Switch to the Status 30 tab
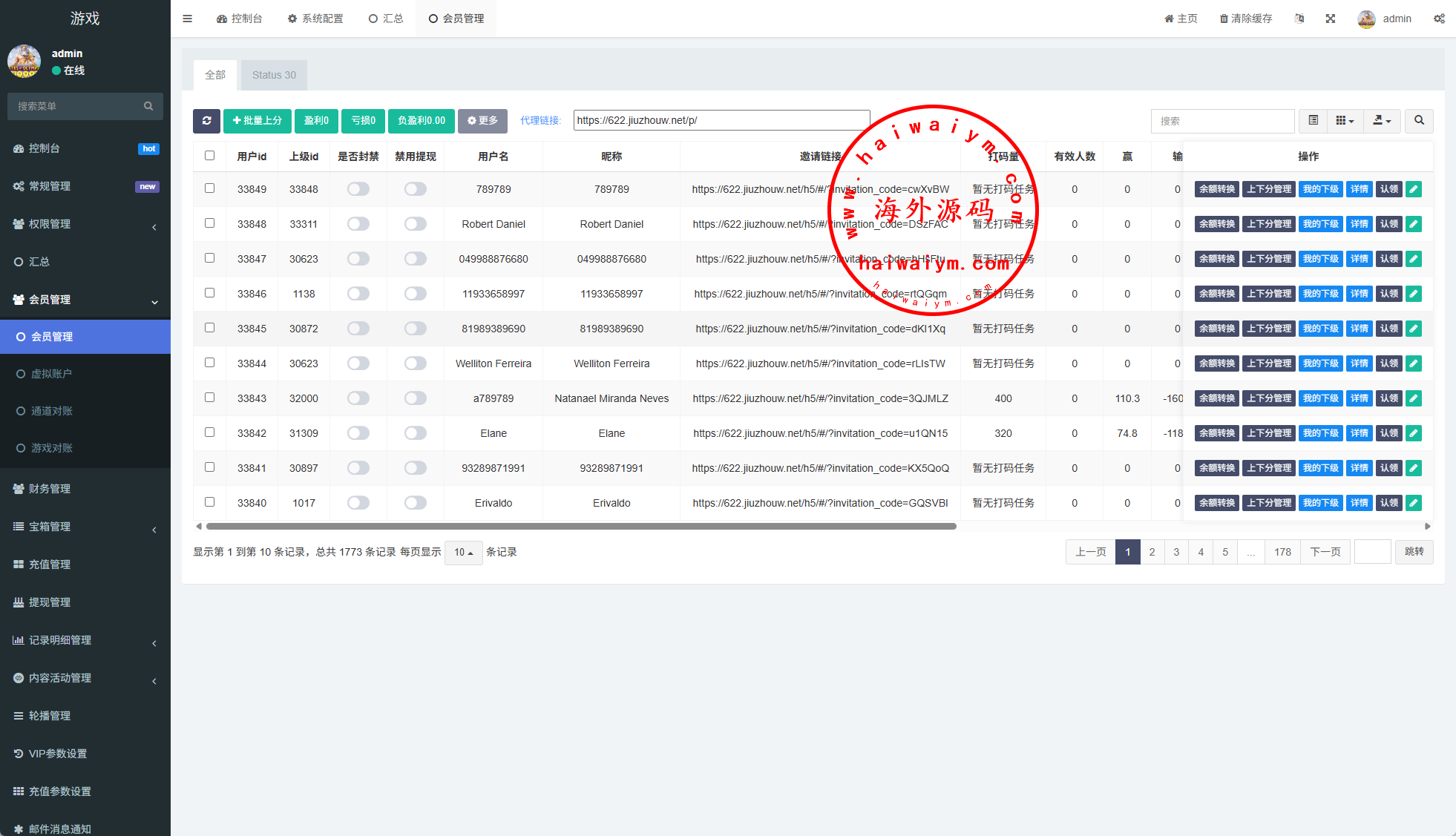 pyautogui.click(x=274, y=75)
